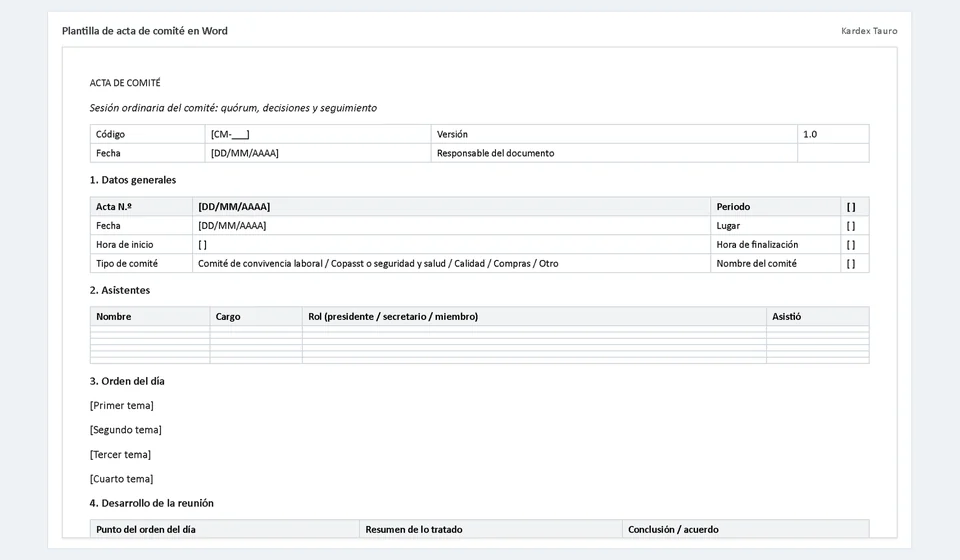Click the '2. Asistentes' heading
The width and height of the screenshot is (960, 560).
click(120, 290)
